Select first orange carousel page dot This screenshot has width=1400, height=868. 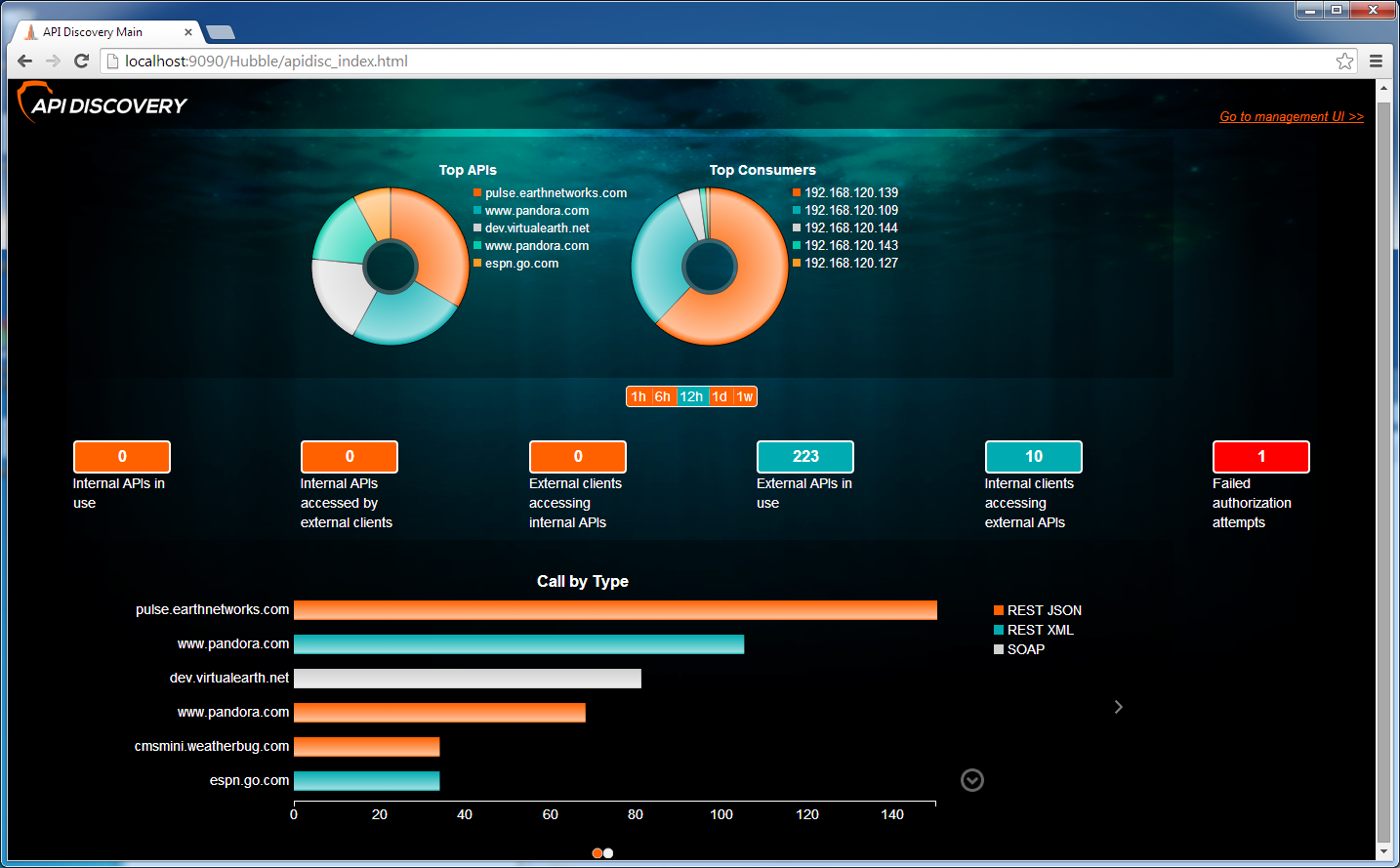pyautogui.click(x=597, y=853)
